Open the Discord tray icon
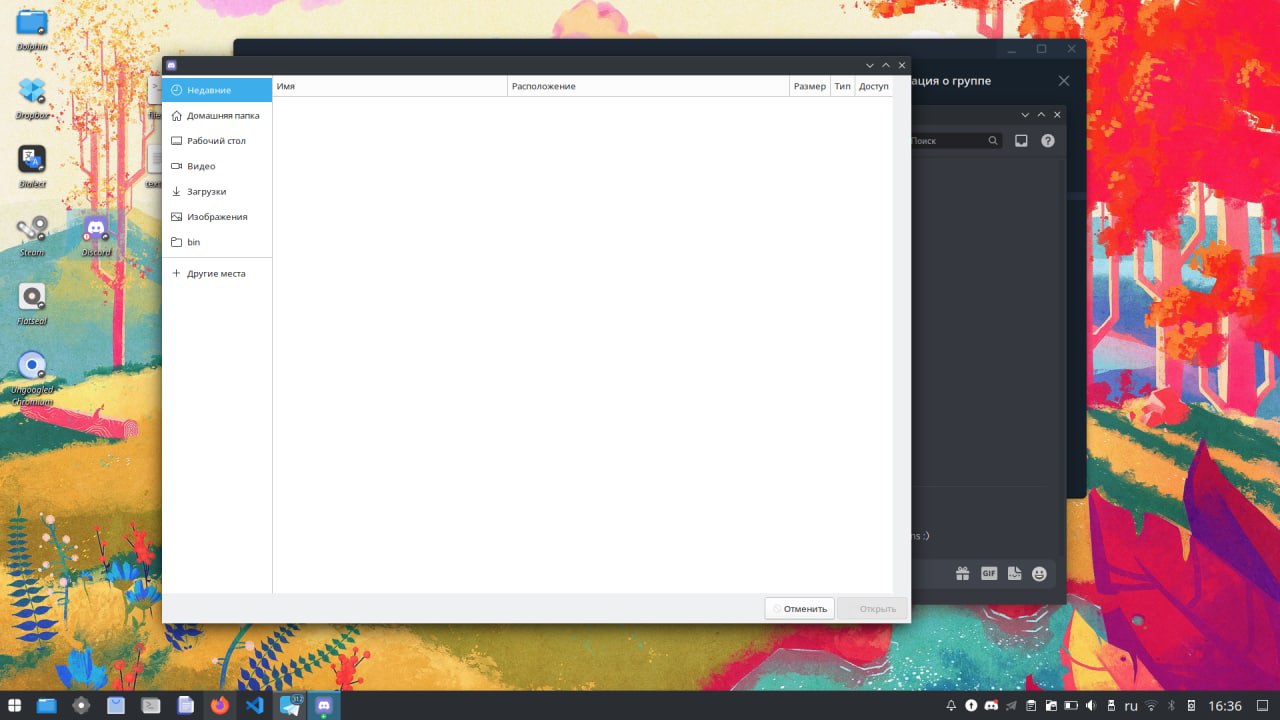The width and height of the screenshot is (1280, 720). coord(991,705)
